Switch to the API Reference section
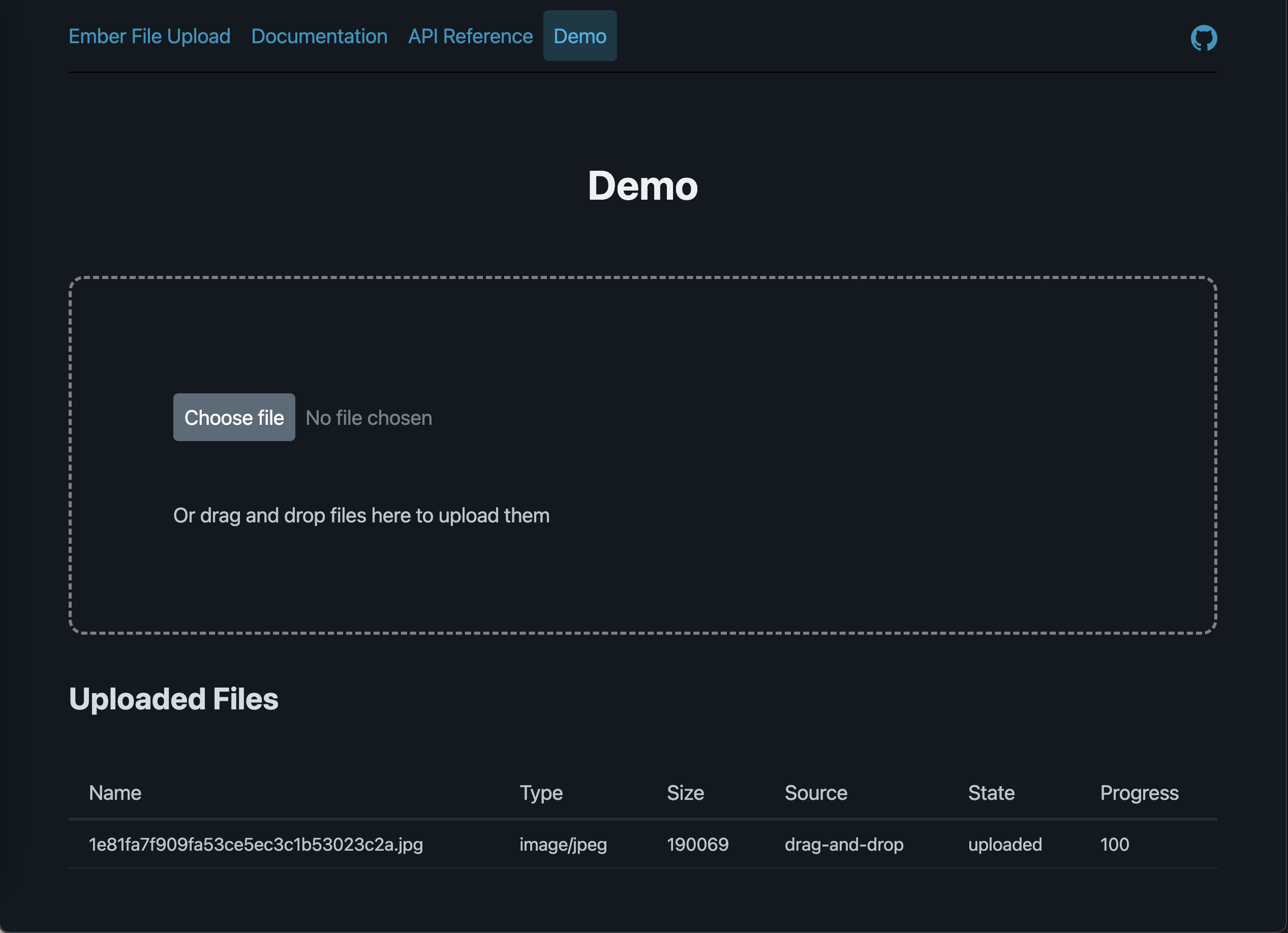1288x933 pixels. pos(470,36)
